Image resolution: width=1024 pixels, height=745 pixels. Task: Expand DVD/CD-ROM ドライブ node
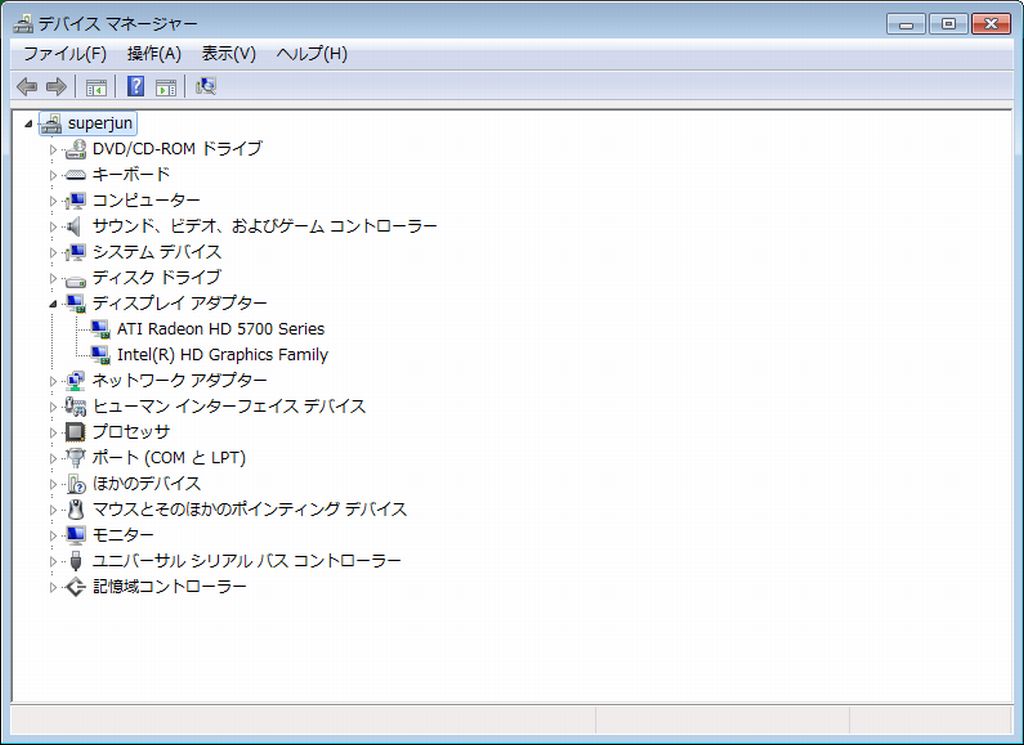pyautogui.click(x=53, y=150)
